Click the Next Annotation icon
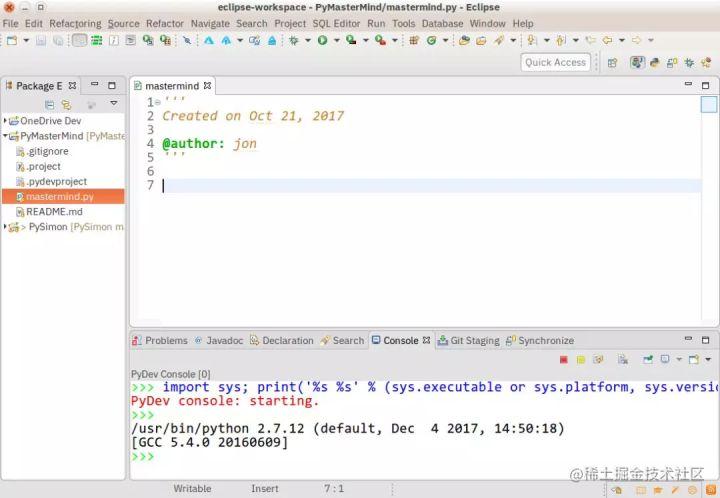This screenshot has width=720, height=498. [532, 40]
